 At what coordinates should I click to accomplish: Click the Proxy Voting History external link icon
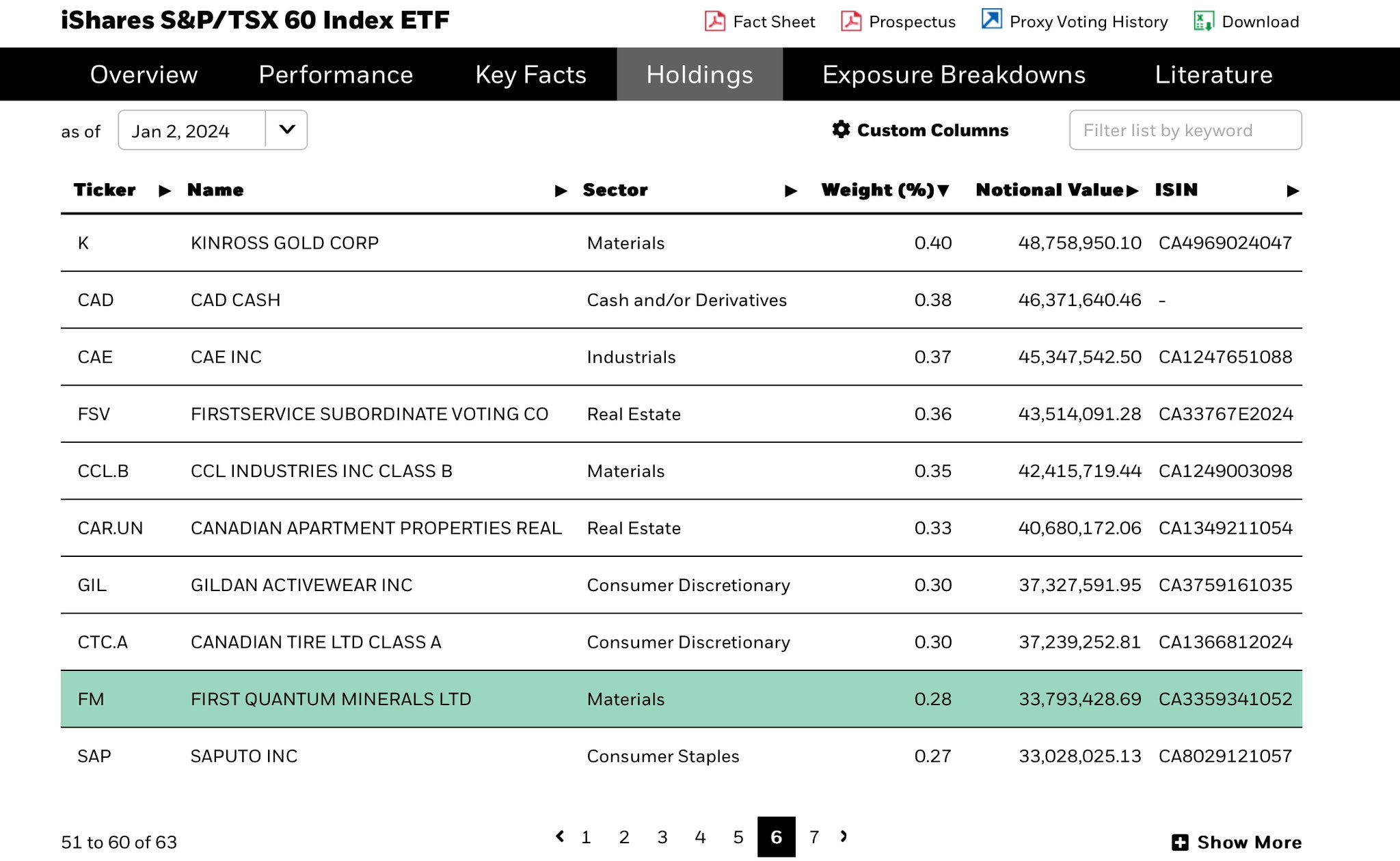[x=991, y=19]
